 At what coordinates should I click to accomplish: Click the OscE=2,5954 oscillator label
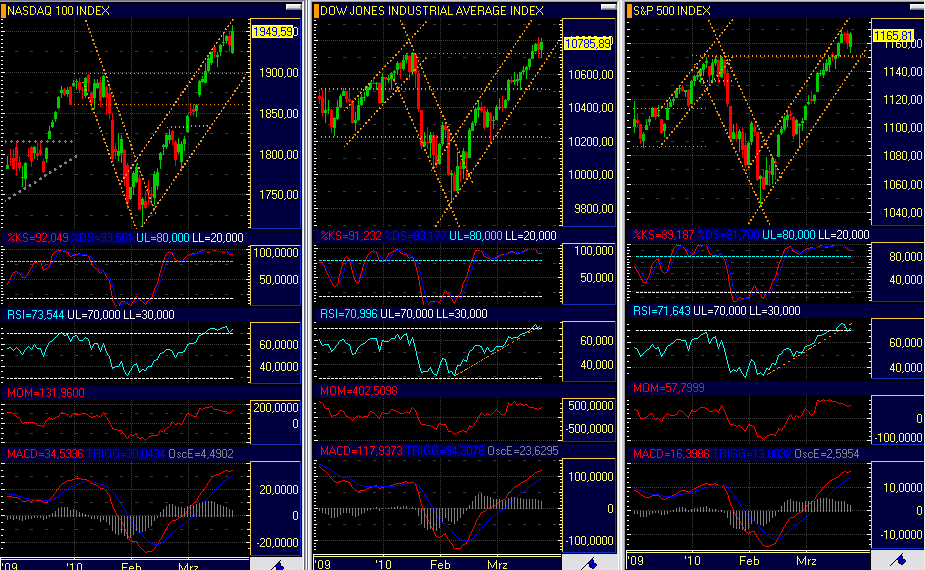(x=826, y=454)
